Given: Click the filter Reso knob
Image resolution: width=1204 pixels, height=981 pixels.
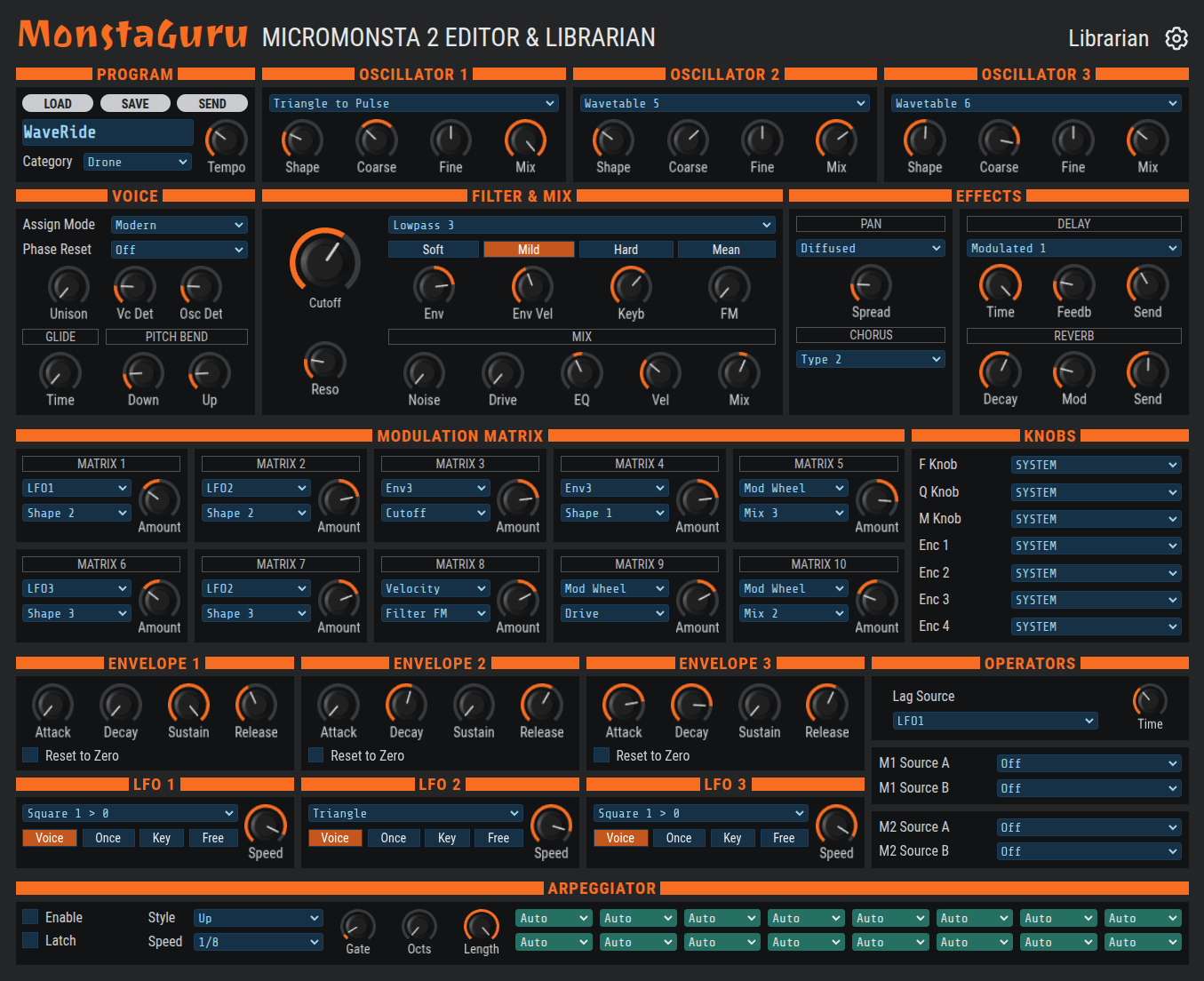Looking at the screenshot, I should coord(325,363).
